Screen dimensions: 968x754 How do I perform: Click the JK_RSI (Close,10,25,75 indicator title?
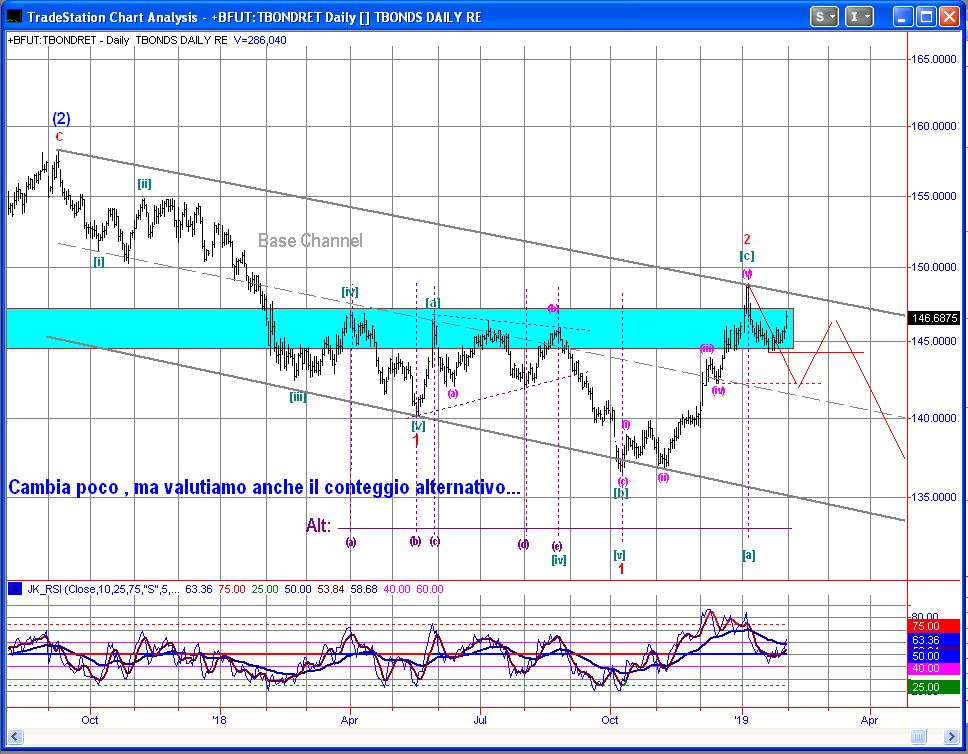click(104, 589)
